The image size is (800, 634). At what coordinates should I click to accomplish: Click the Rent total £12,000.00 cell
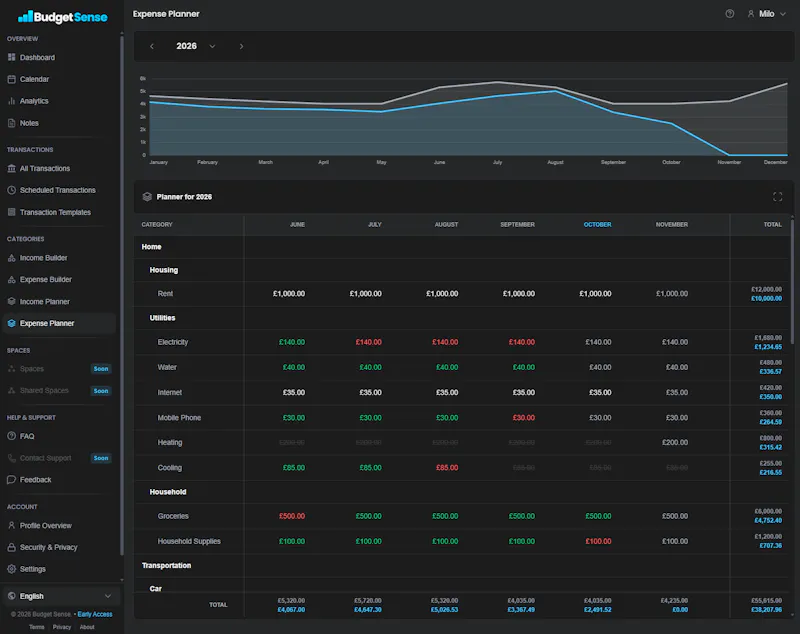(x=766, y=289)
